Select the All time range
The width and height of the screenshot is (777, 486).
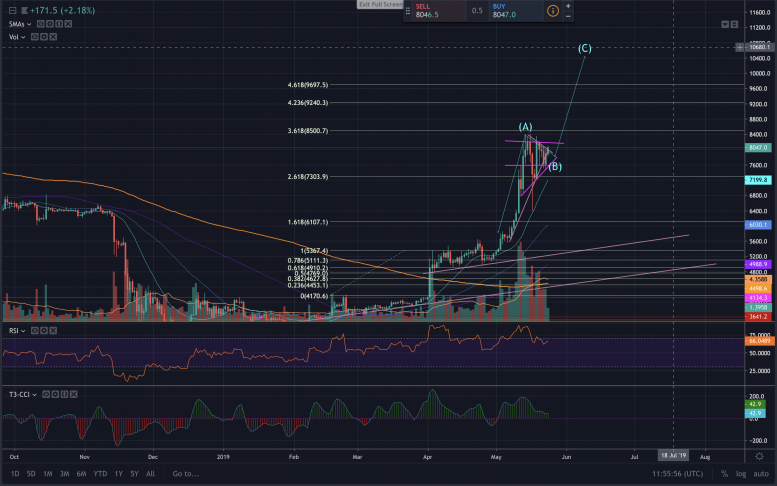click(150, 474)
